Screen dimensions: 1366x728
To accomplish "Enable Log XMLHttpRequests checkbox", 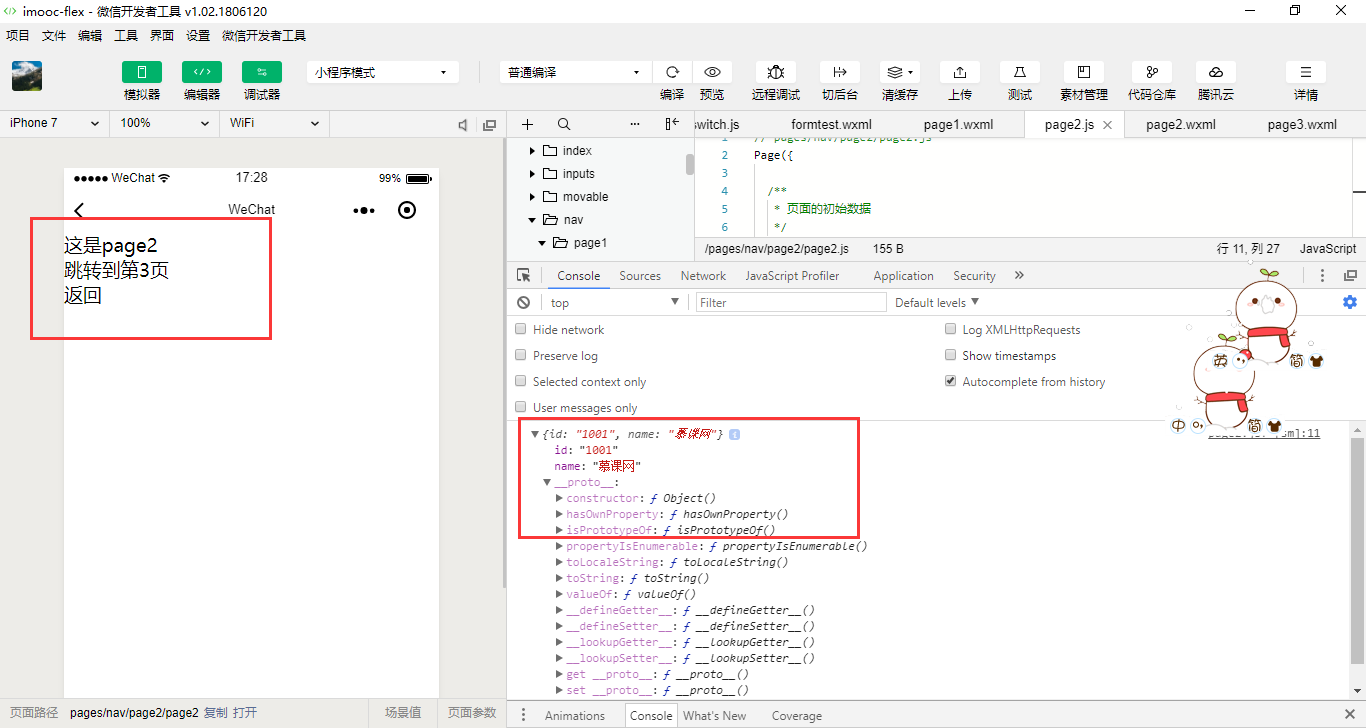I will 950,329.
